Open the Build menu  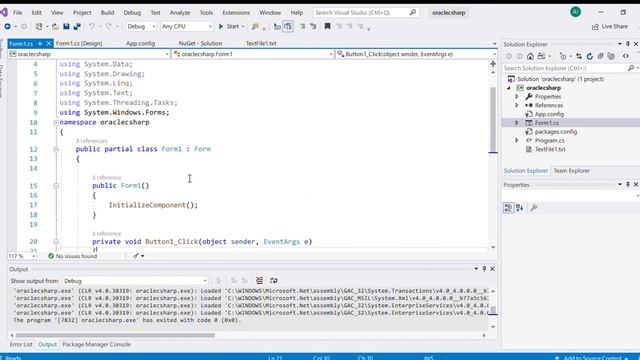(x=107, y=13)
